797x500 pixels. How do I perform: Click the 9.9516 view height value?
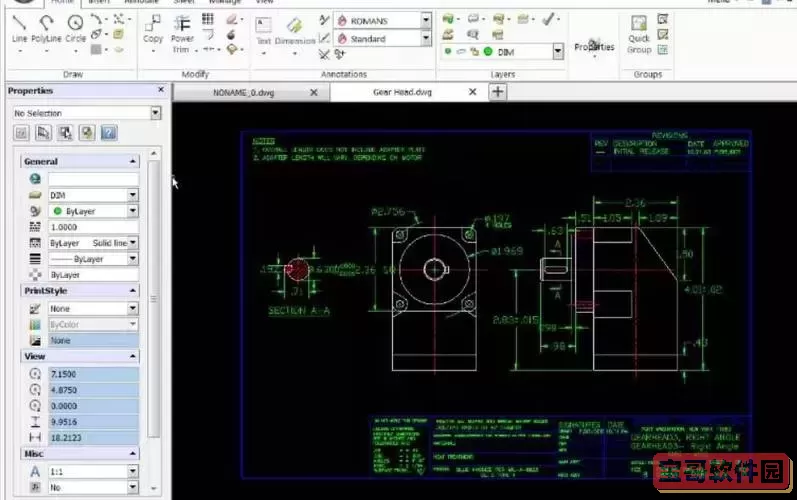(x=94, y=422)
